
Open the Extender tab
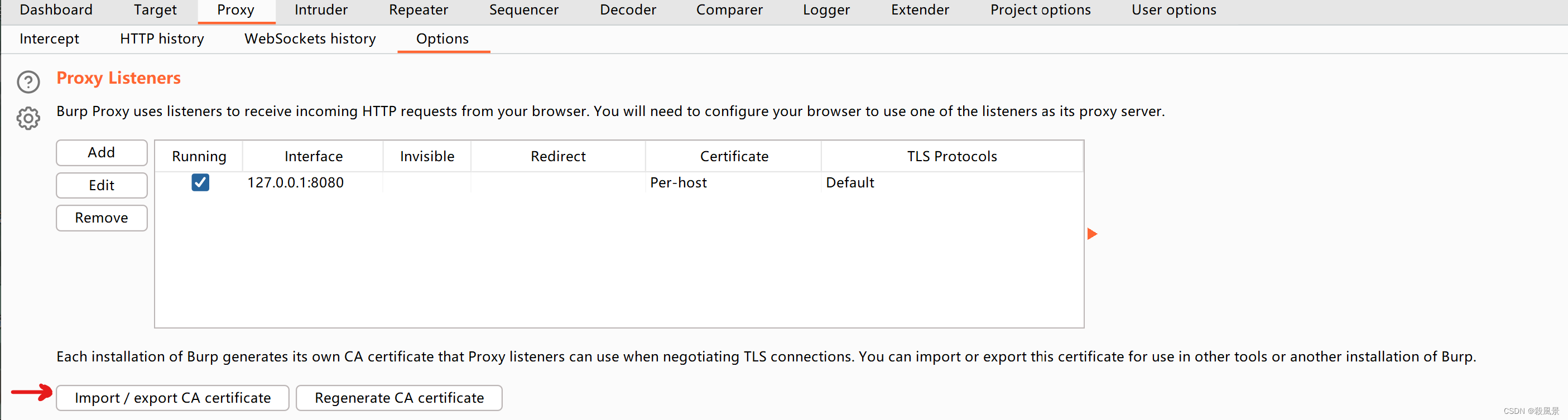point(920,11)
